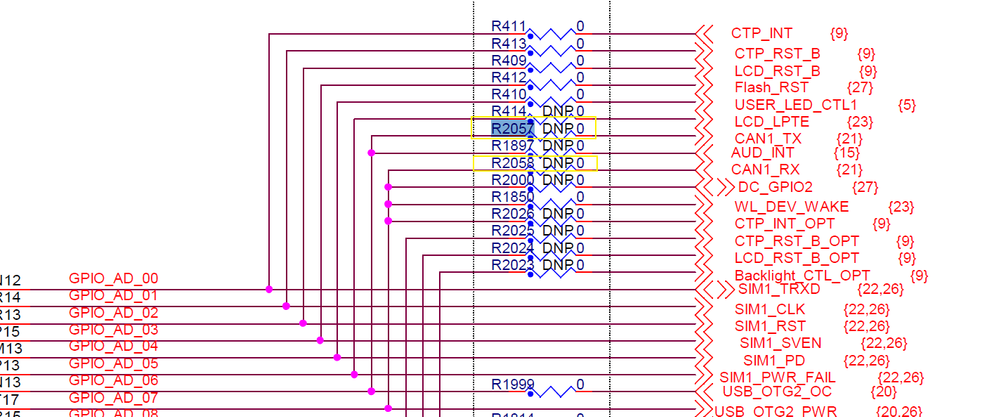
Task: Click the page reference {15} beside AUD_INT
Action: (x=847, y=153)
